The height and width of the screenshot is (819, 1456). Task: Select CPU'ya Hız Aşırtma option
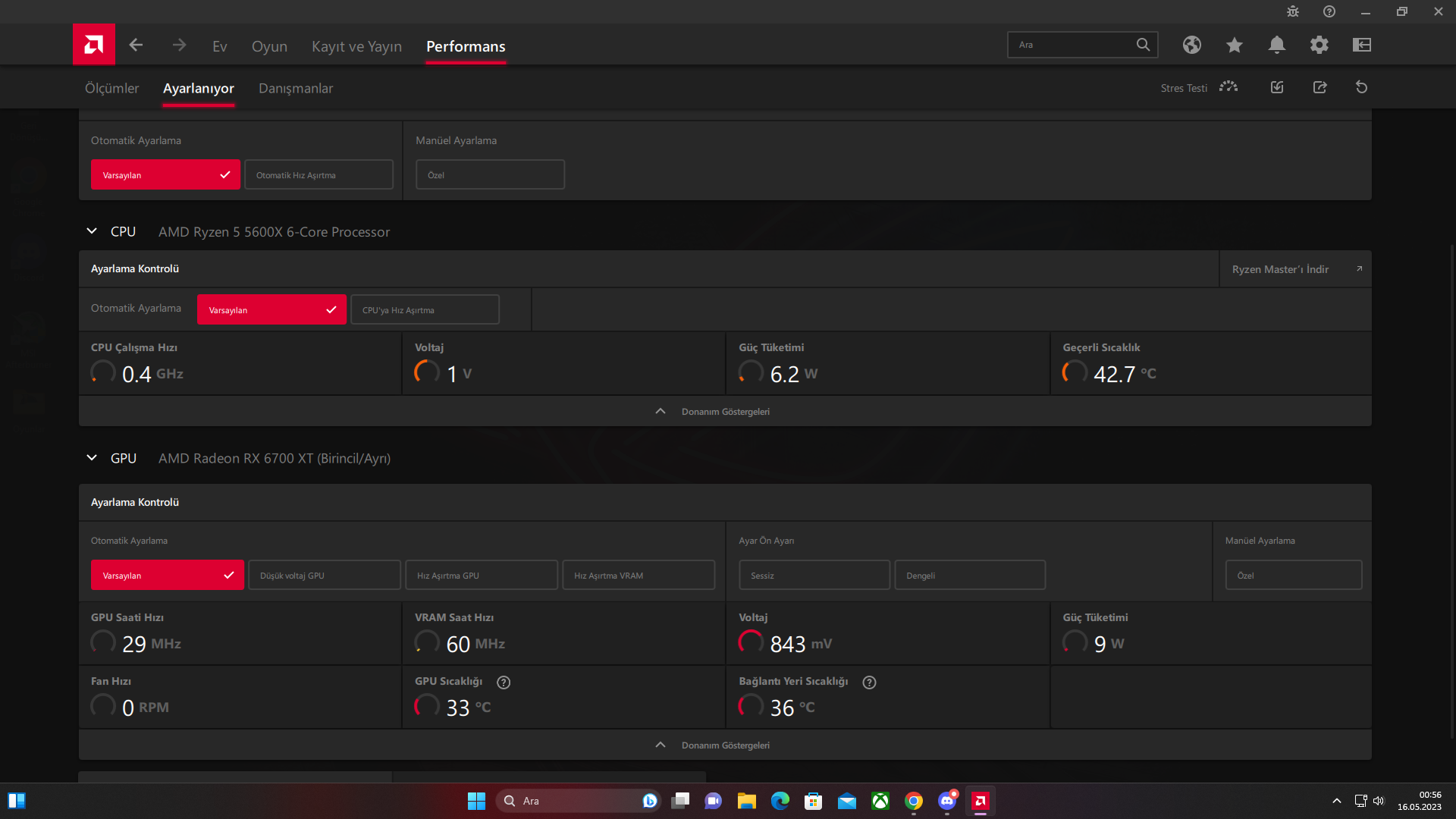pyautogui.click(x=425, y=309)
